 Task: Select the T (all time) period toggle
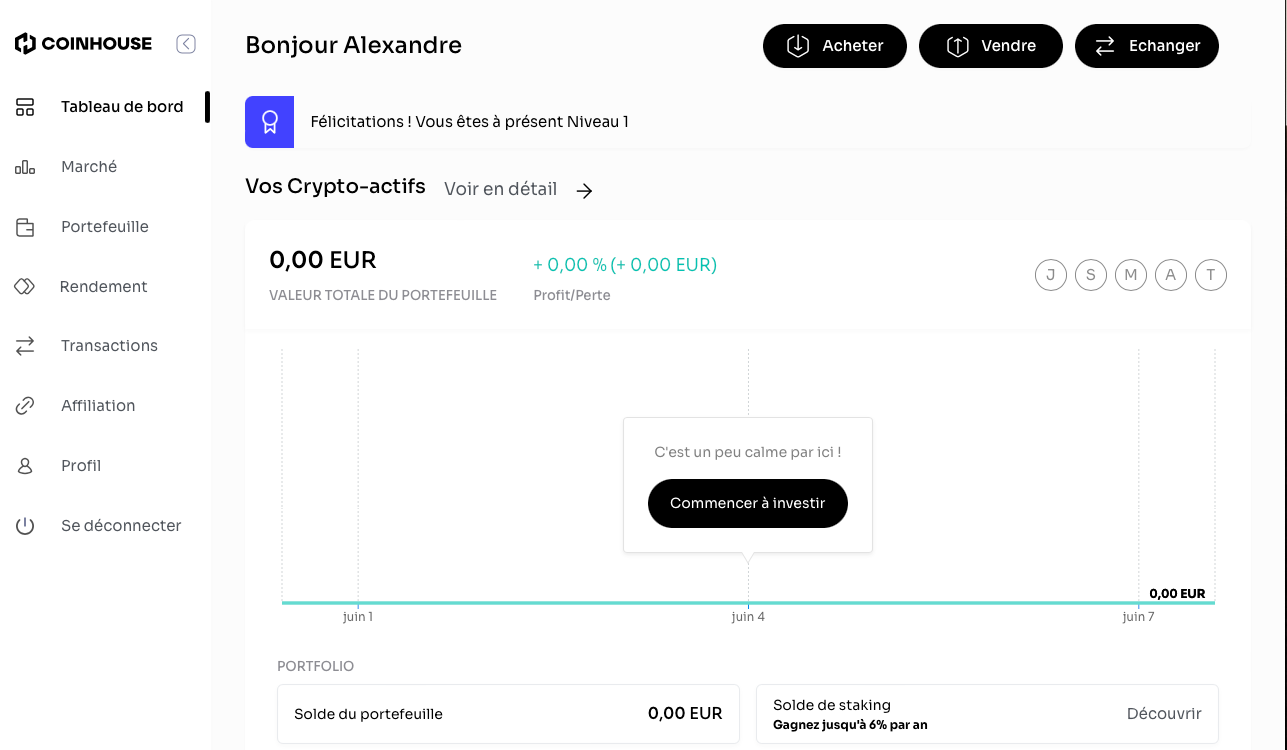[1211, 275]
